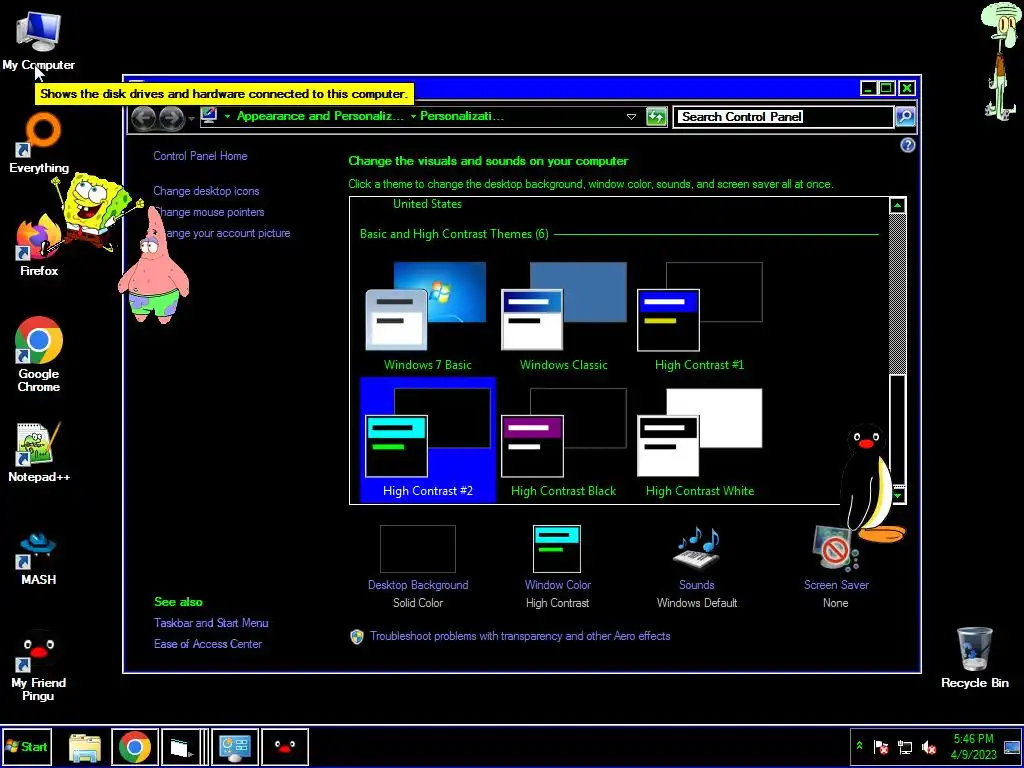Image resolution: width=1024 pixels, height=768 pixels.
Task: Show hidden tray icons arrow
Action: [x=859, y=746]
